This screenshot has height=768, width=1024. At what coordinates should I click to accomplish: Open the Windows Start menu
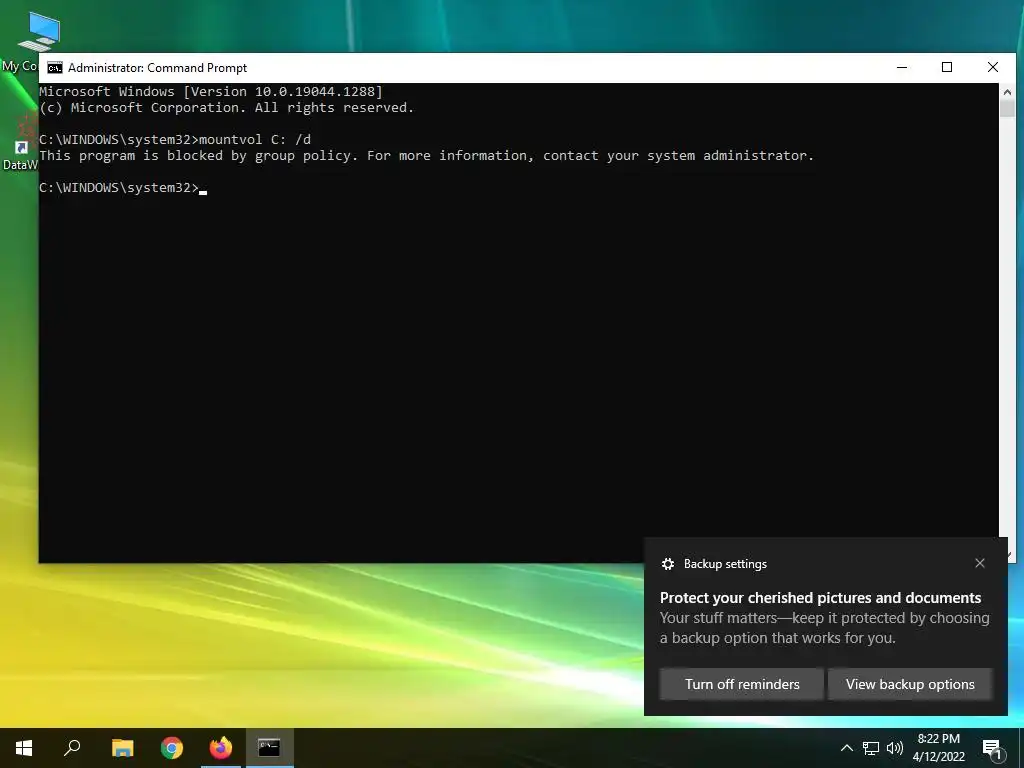coord(24,748)
